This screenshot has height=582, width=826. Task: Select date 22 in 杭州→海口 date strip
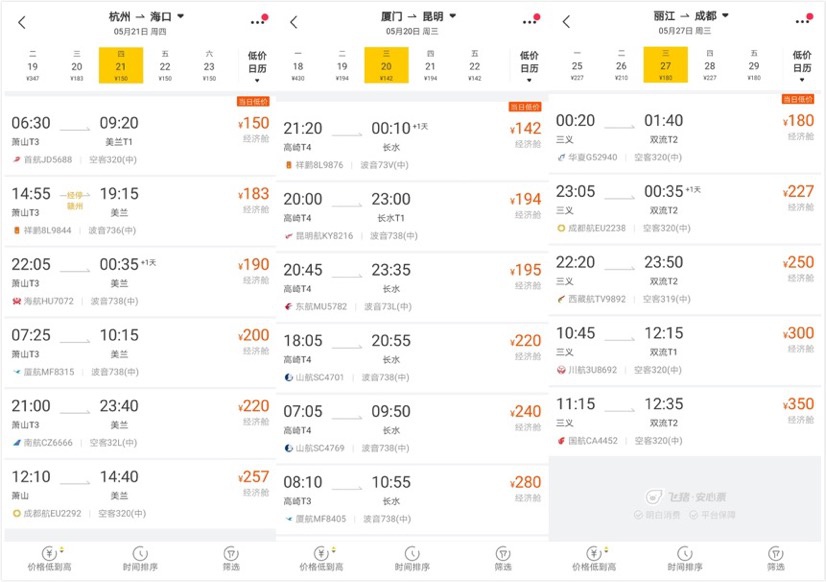pyautogui.click(x=165, y=66)
